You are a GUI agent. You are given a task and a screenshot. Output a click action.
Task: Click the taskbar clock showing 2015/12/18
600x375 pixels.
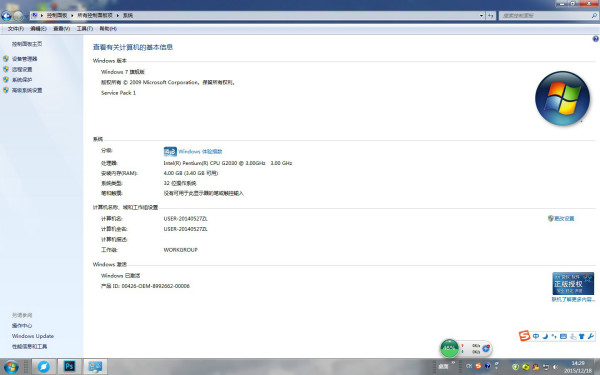point(578,367)
